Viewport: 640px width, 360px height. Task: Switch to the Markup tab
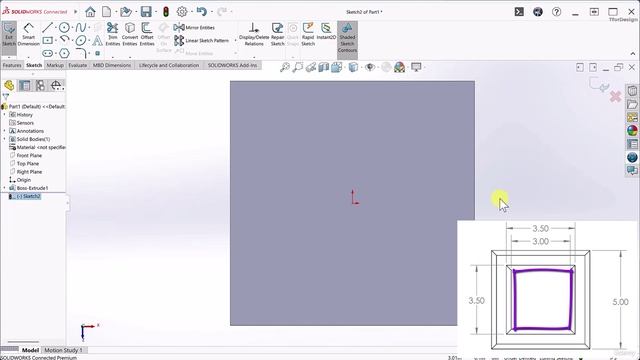coord(55,65)
